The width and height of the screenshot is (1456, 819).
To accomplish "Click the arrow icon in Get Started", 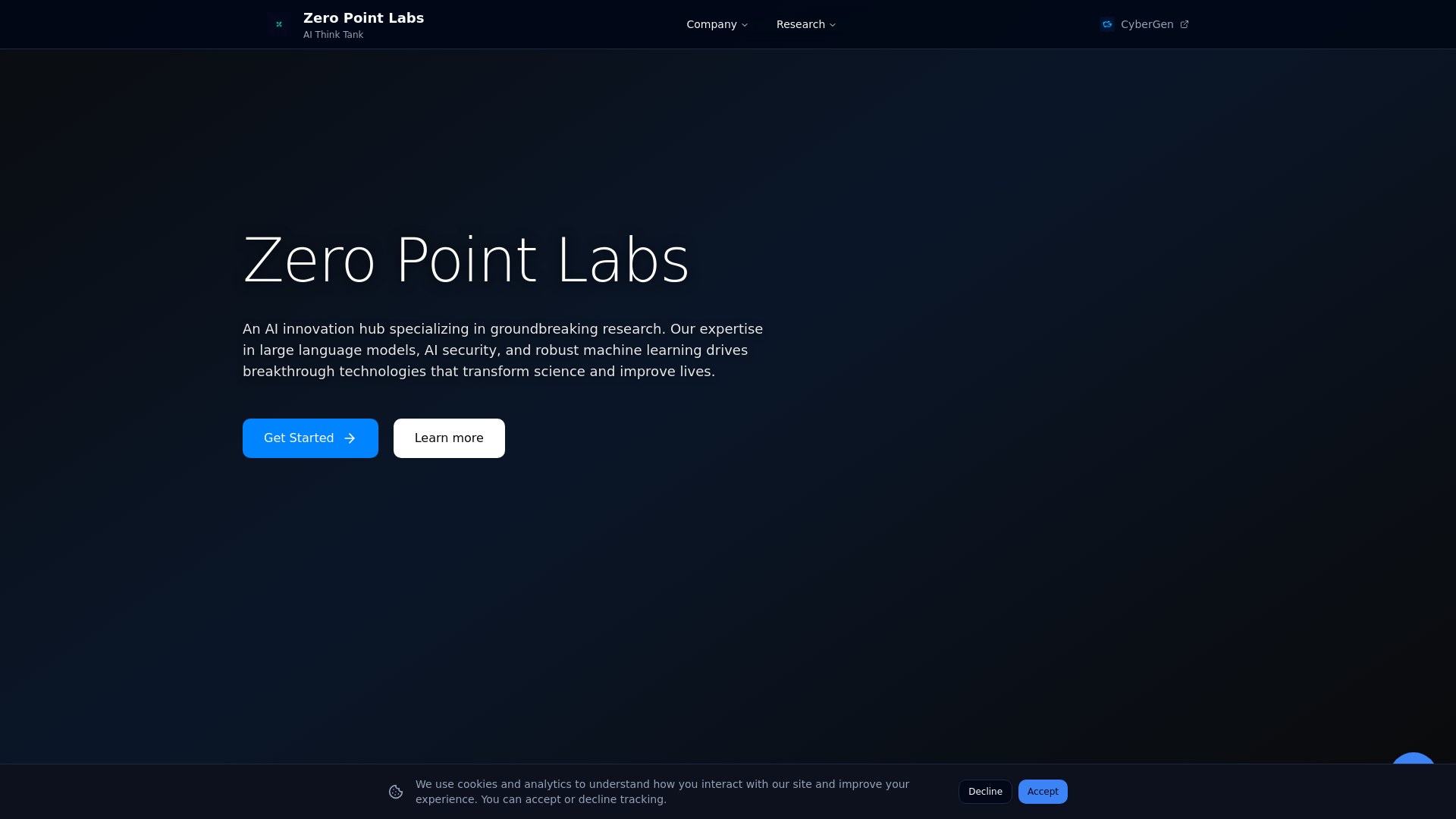I will (350, 438).
